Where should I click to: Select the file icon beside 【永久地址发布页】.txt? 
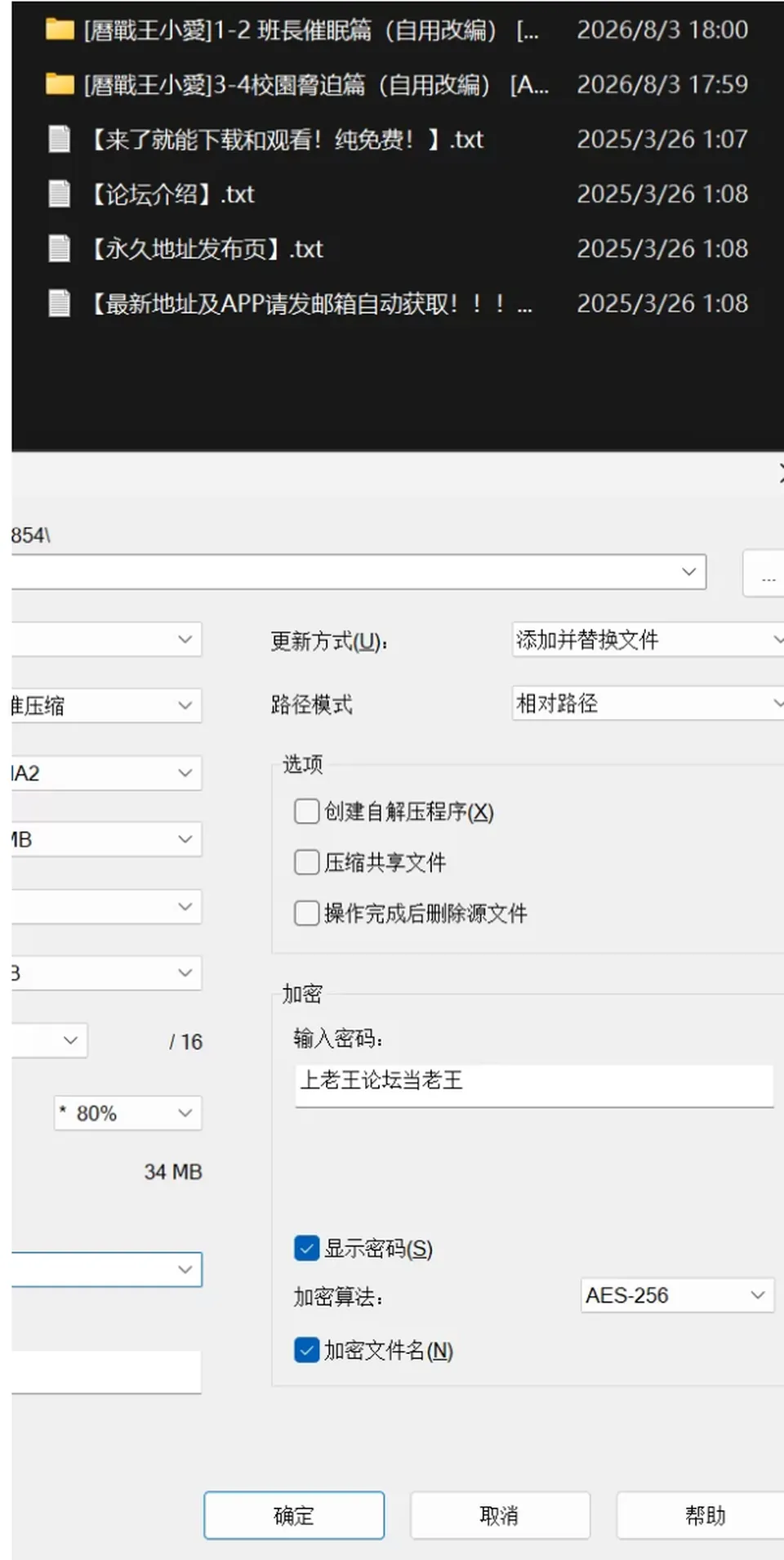coord(60,248)
